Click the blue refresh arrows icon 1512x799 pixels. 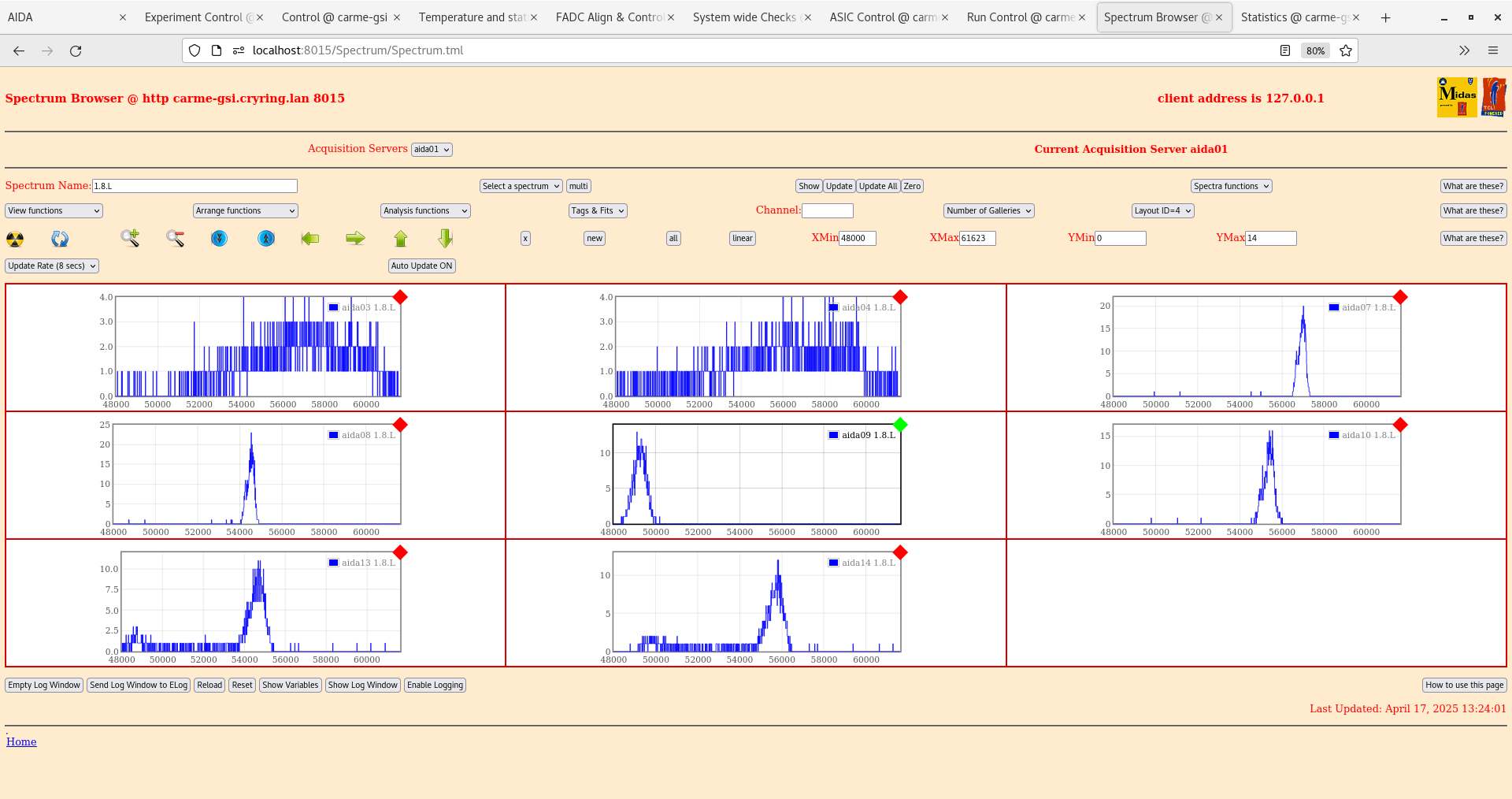point(60,239)
